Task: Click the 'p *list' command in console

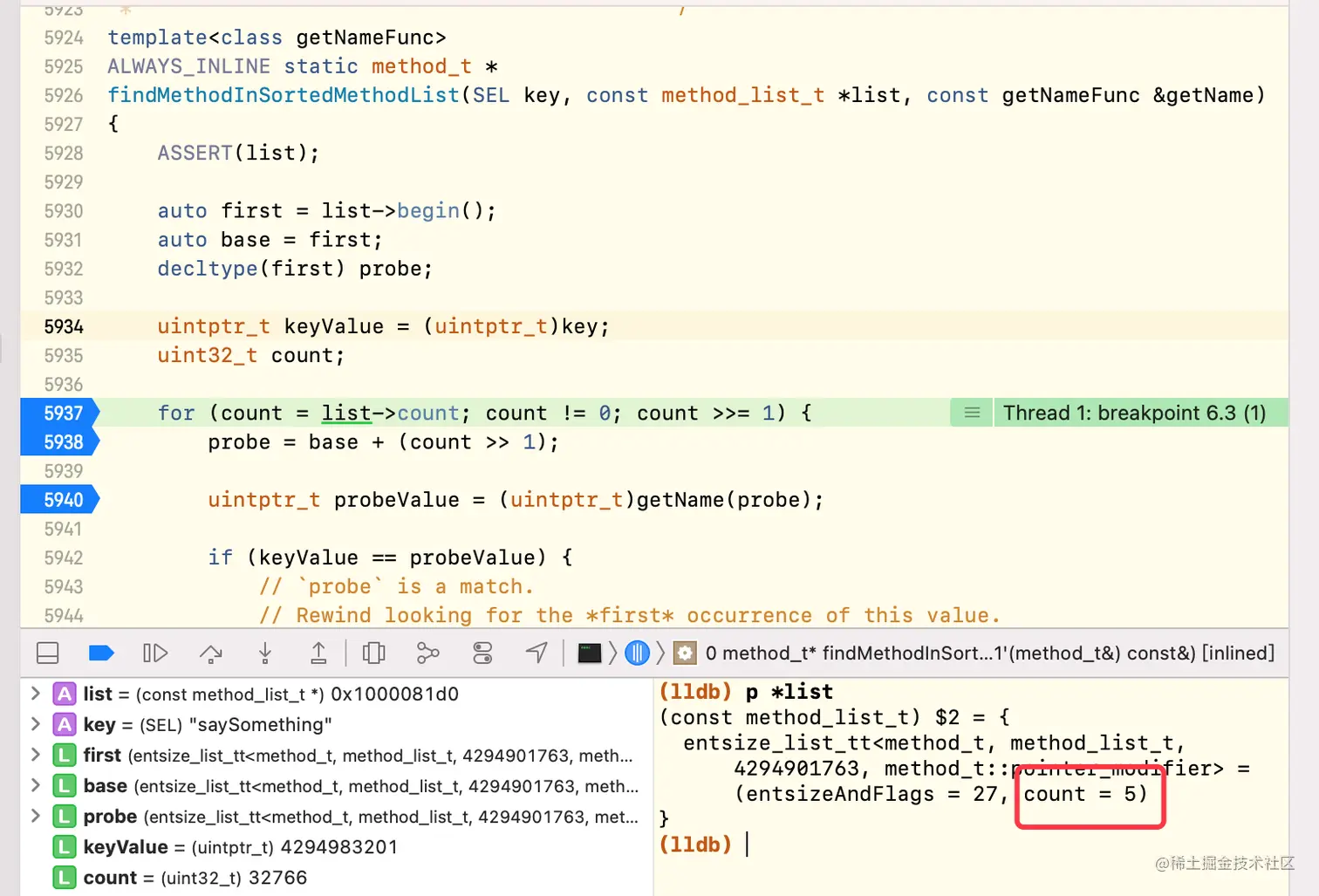Action: click(789, 692)
